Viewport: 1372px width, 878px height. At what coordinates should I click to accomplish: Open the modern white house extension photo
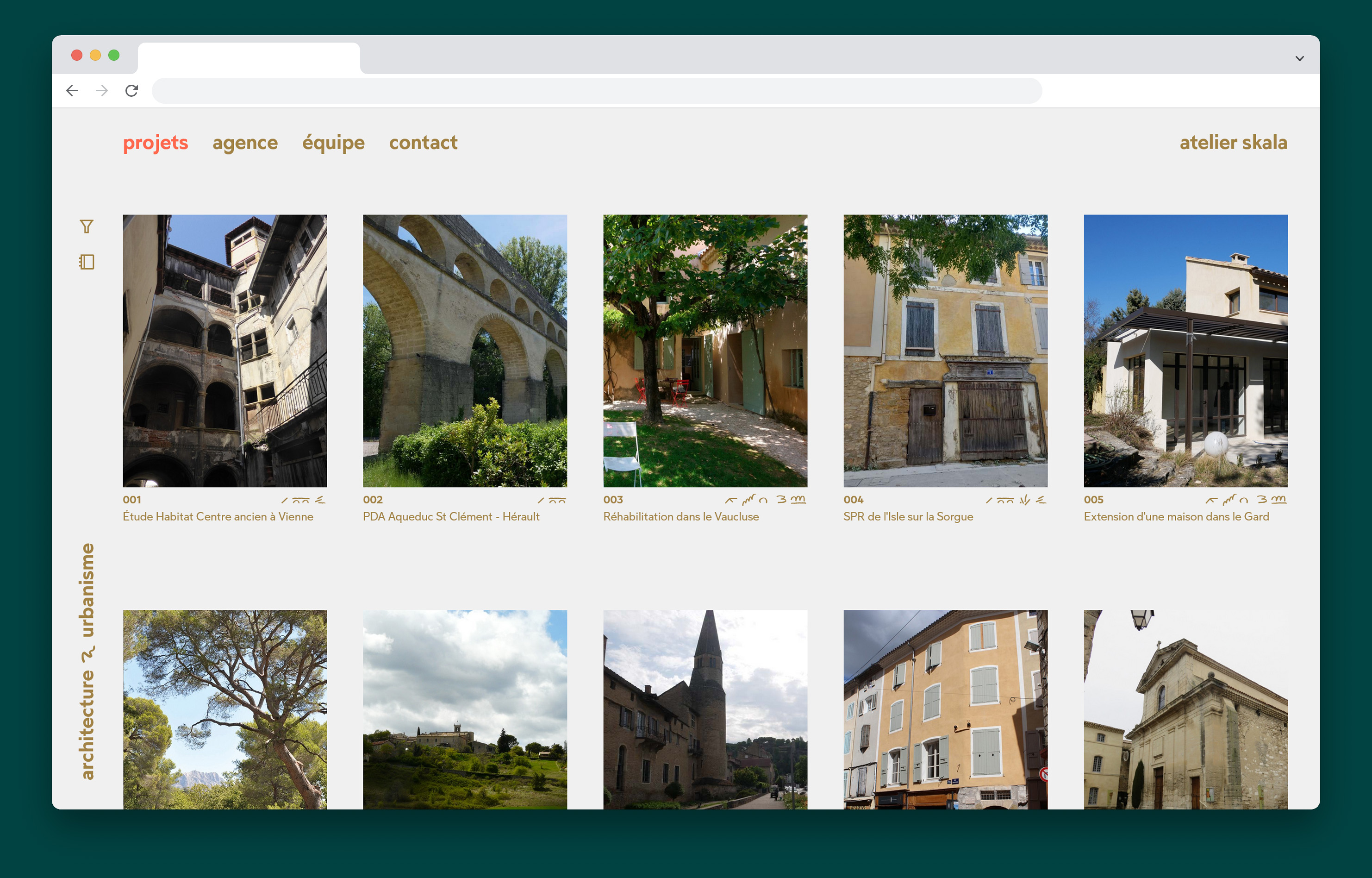click(1185, 351)
